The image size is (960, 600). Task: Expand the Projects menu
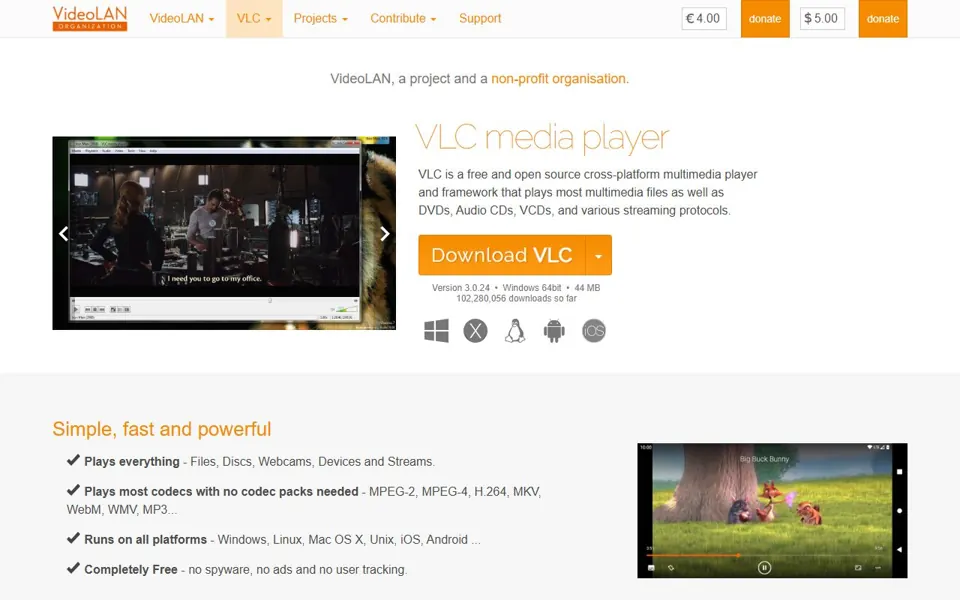click(320, 18)
